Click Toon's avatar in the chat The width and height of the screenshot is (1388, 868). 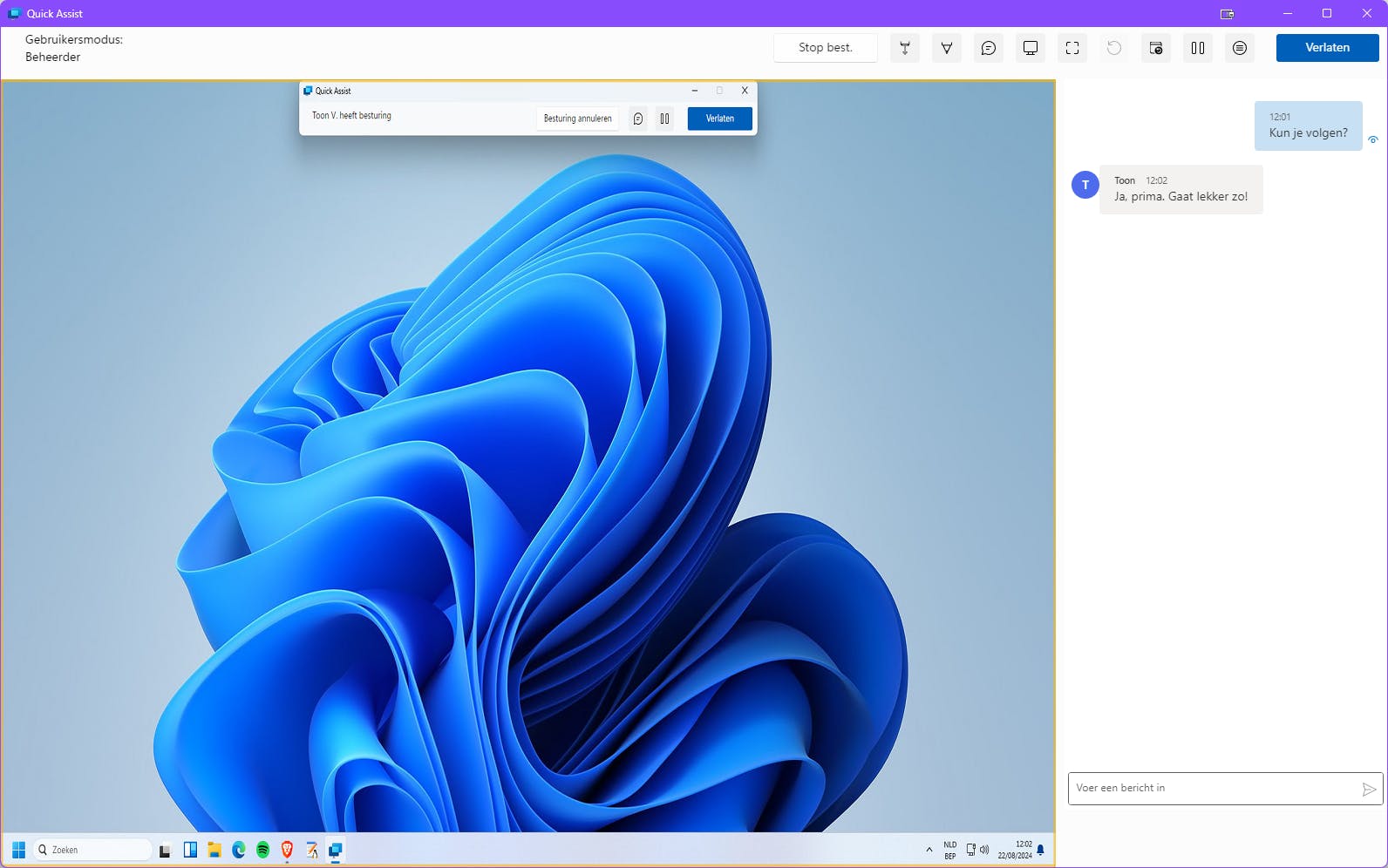tap(1085, 185)
